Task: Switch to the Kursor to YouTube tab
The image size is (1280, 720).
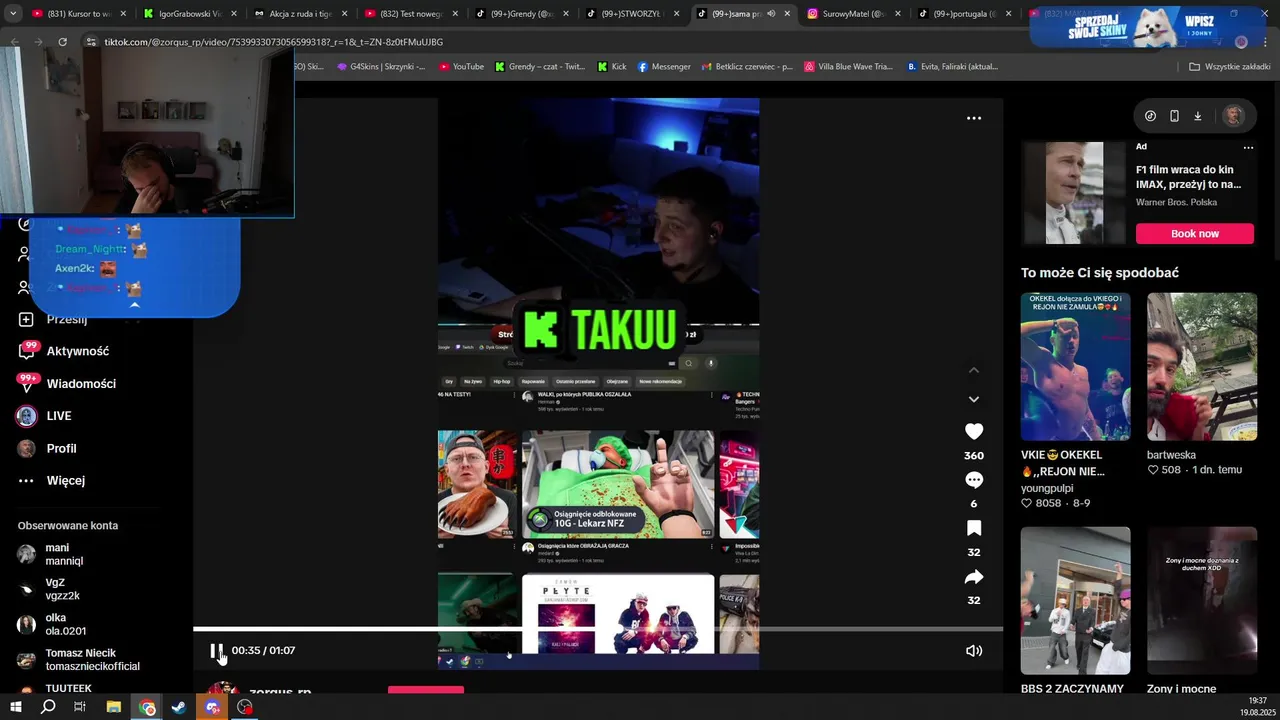Action: click(x=78, y=14)
